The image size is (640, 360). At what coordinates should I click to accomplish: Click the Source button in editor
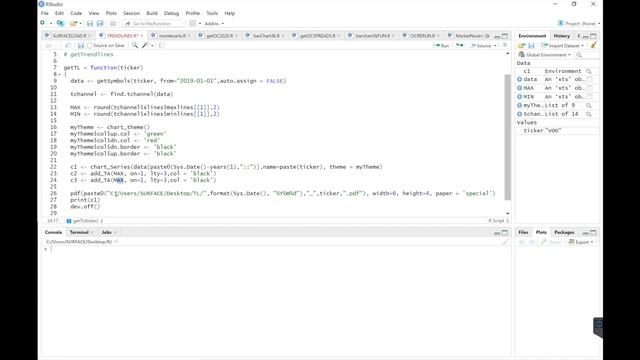tap(481, 46)
